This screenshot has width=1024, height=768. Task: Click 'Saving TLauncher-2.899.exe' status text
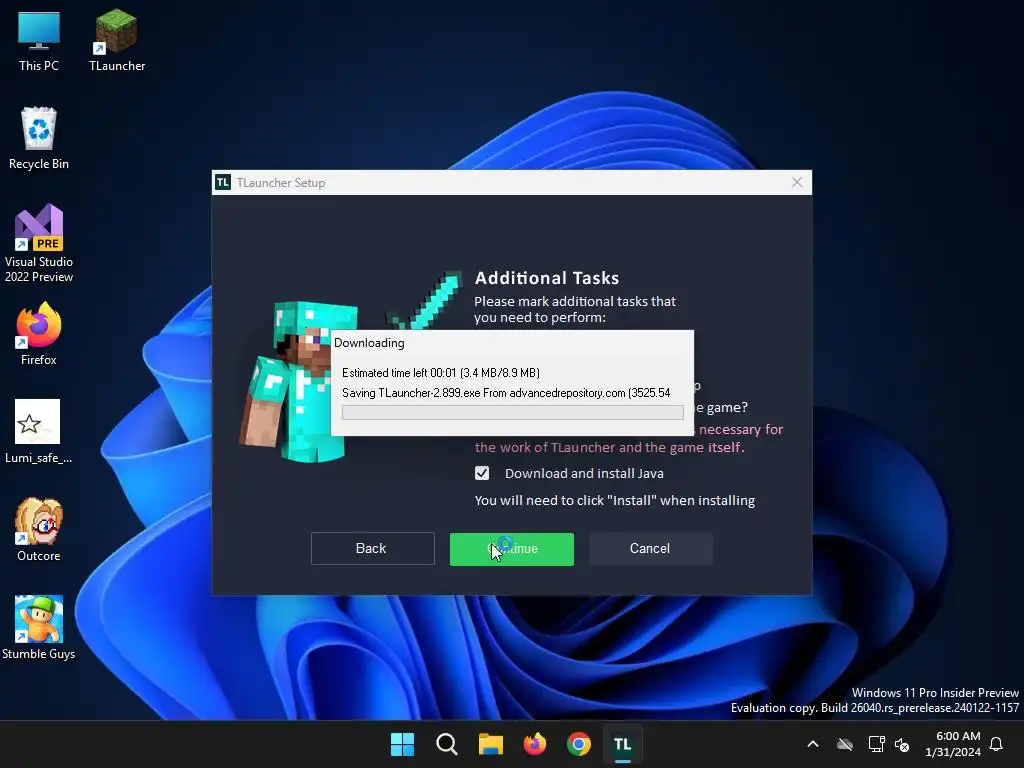(x=506, y=392)
